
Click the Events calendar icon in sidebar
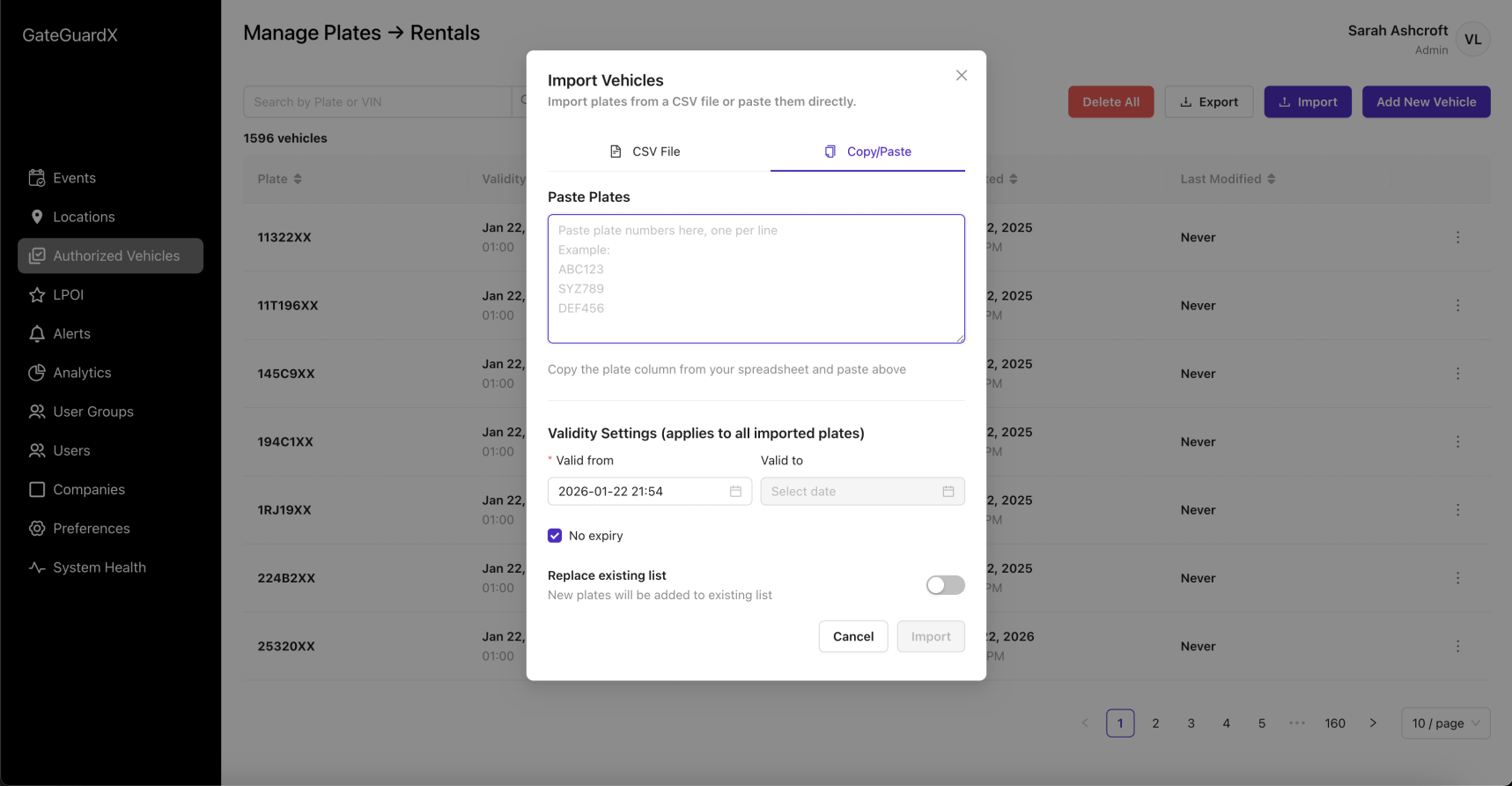pyautogui.click(x=37, y=178)
